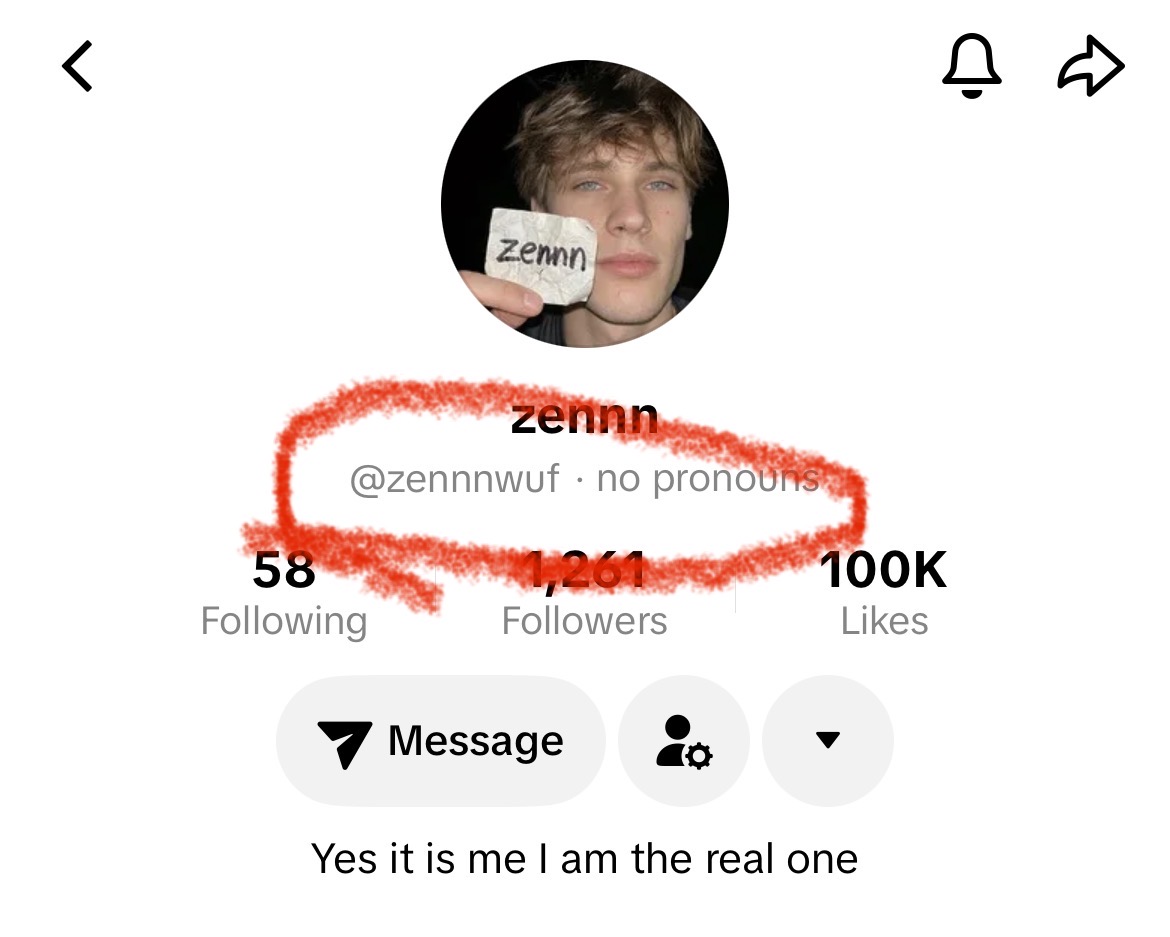This screenshot has height=937, width=1170.
Task: Open the share arrow icon
Action: click(x=1091, y=66)
